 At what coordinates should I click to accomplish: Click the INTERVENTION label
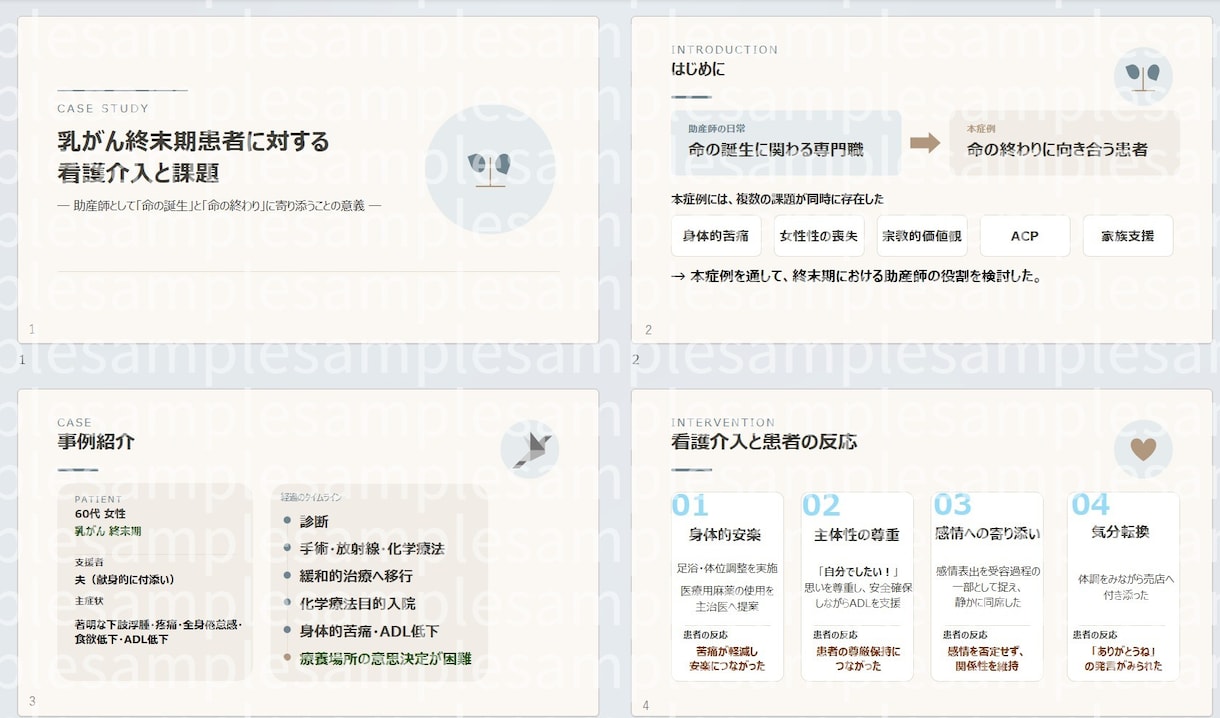tap(723, 422)
